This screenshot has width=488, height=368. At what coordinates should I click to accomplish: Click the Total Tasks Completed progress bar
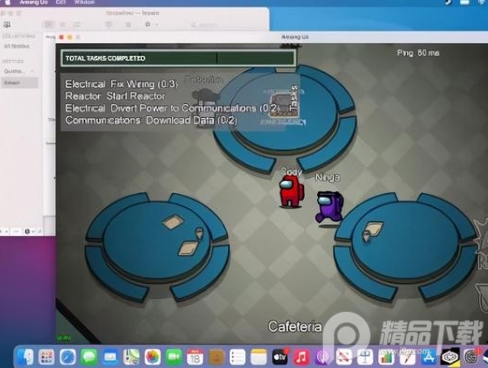[x=178, y=58]
